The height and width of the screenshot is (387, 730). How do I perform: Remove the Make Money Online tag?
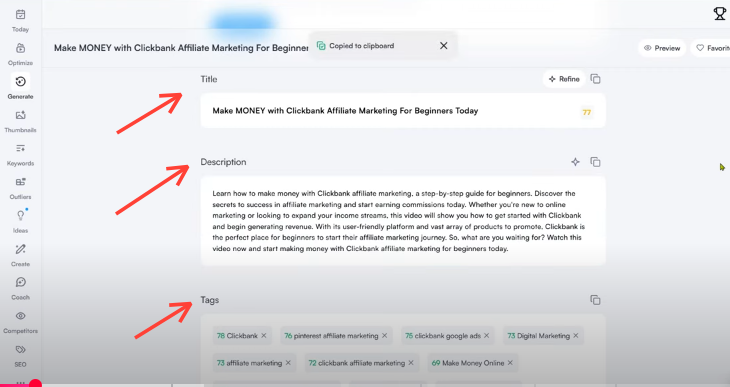[510, 363]
